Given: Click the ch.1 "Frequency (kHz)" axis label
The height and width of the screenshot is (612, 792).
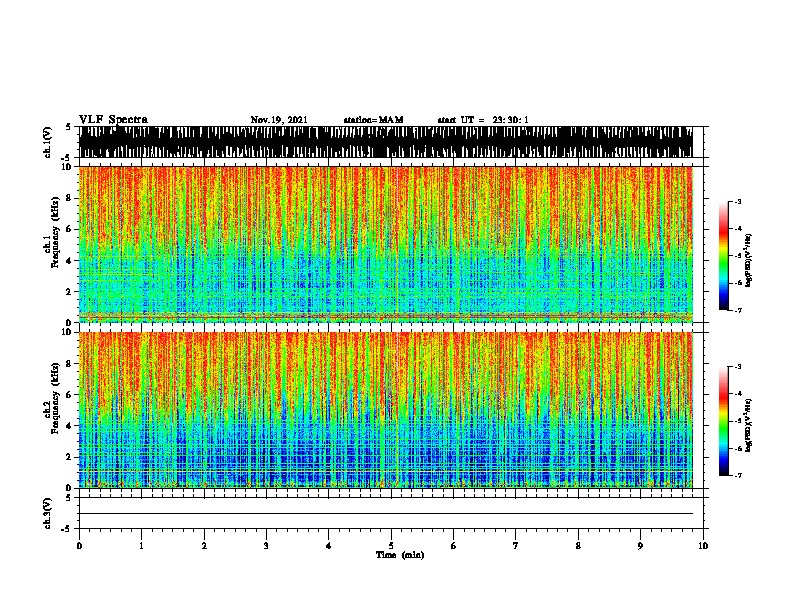Looking at the screenshot, I should 55,233.
